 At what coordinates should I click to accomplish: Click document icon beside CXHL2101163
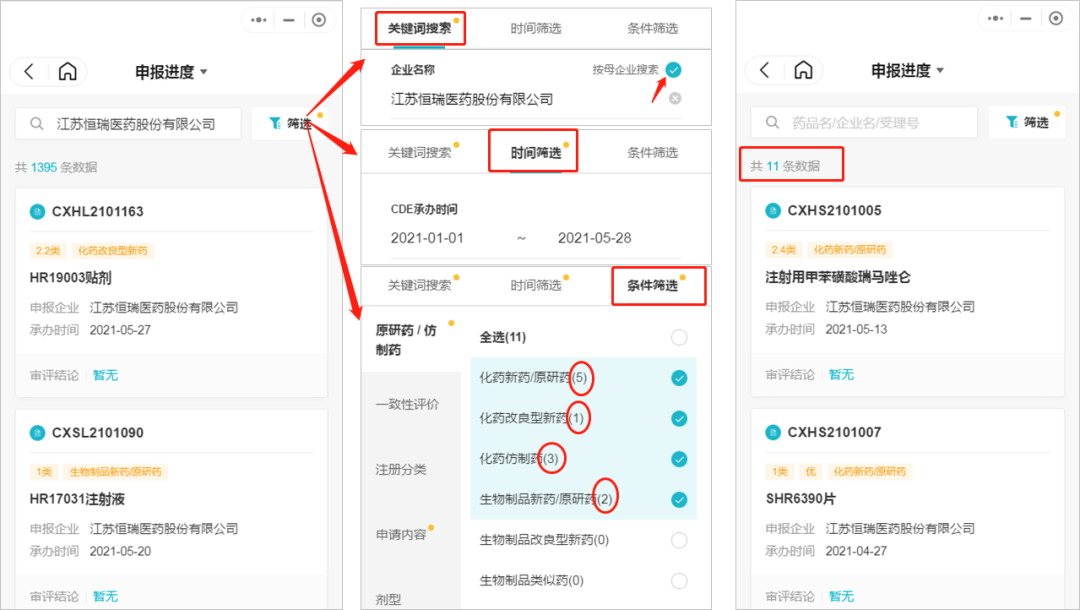click(x=37, y=211)
